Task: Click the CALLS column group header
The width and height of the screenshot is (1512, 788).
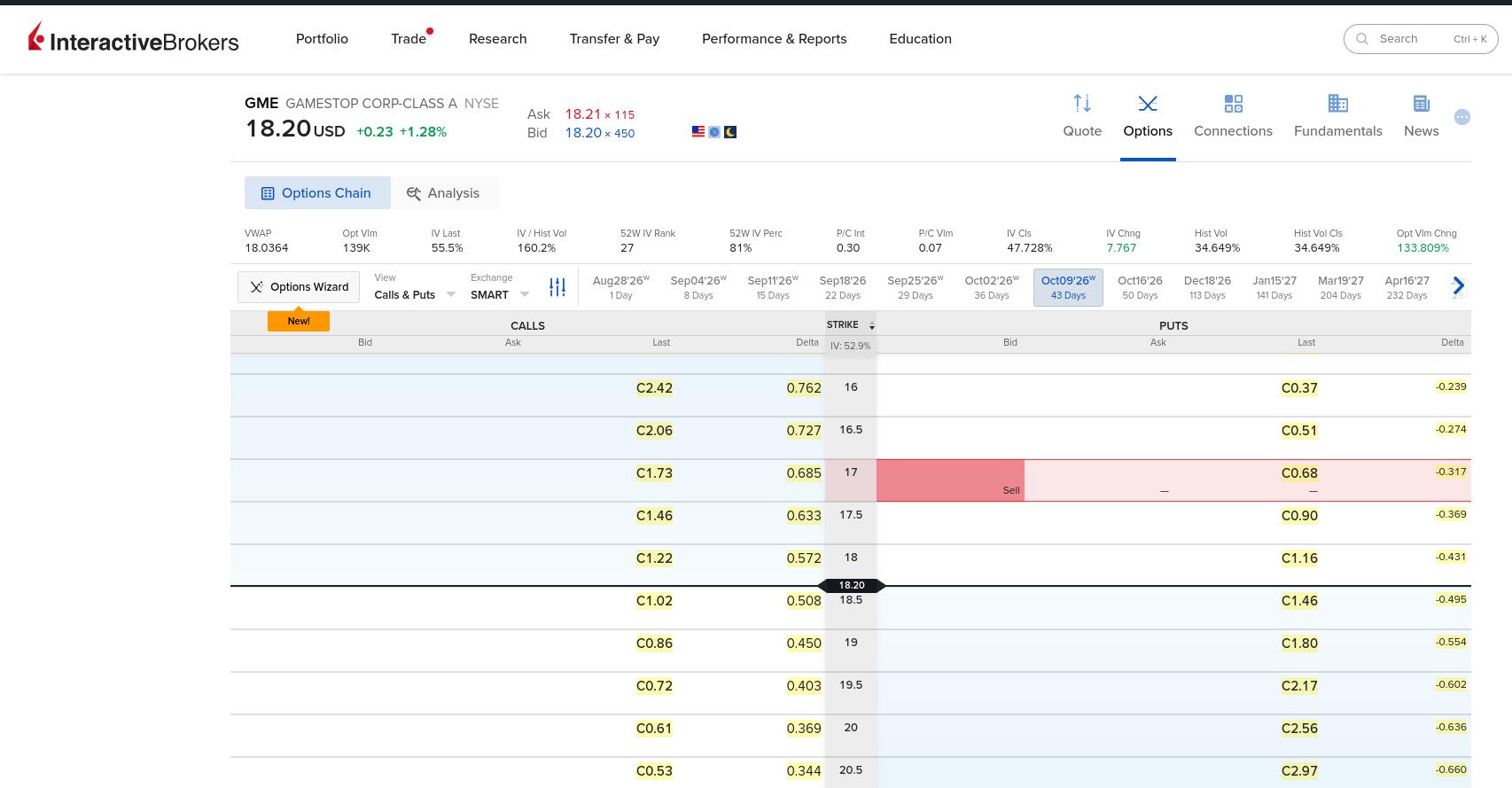Action: [x=527, y=326]
